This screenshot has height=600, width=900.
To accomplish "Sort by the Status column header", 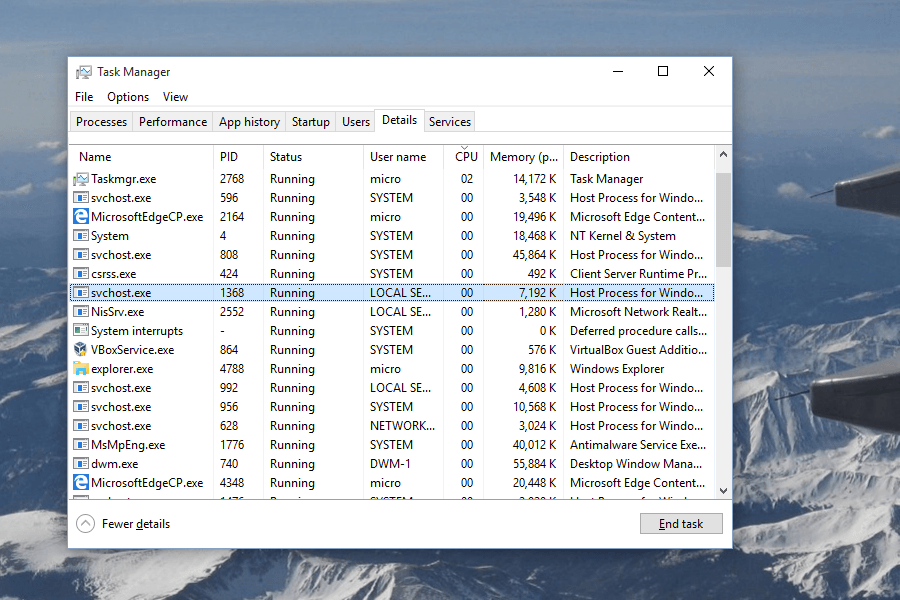I will pos(313,157).
